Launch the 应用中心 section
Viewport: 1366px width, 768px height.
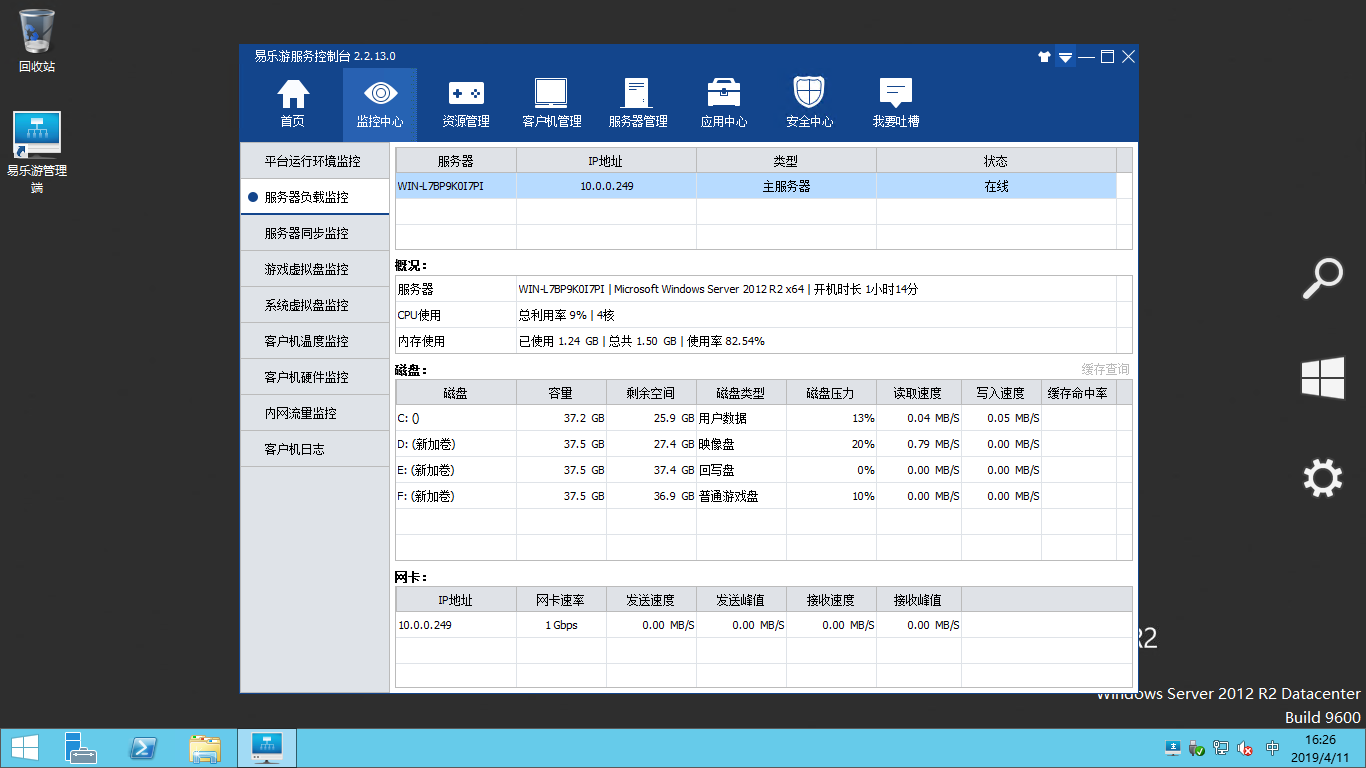tap(724, 104)
